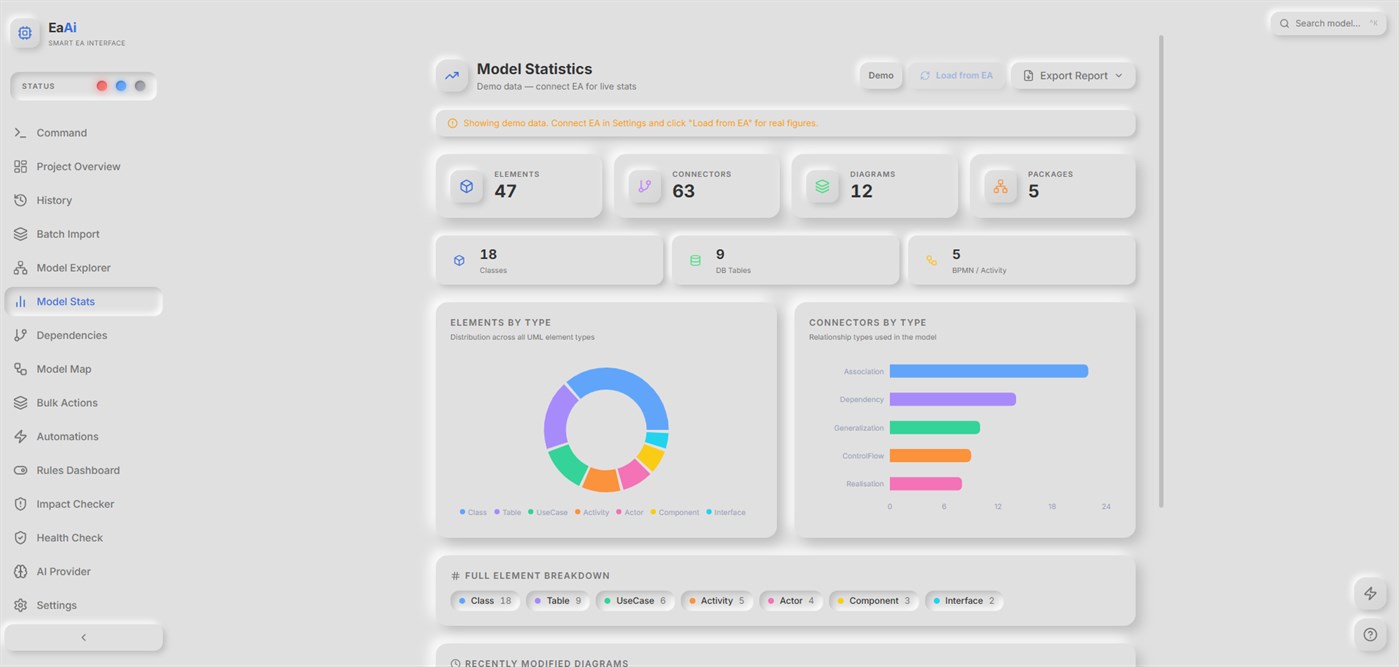Open the Bulk Actions page
Viewport: 1399px width, 667px height.
click(x=84, y=403)
